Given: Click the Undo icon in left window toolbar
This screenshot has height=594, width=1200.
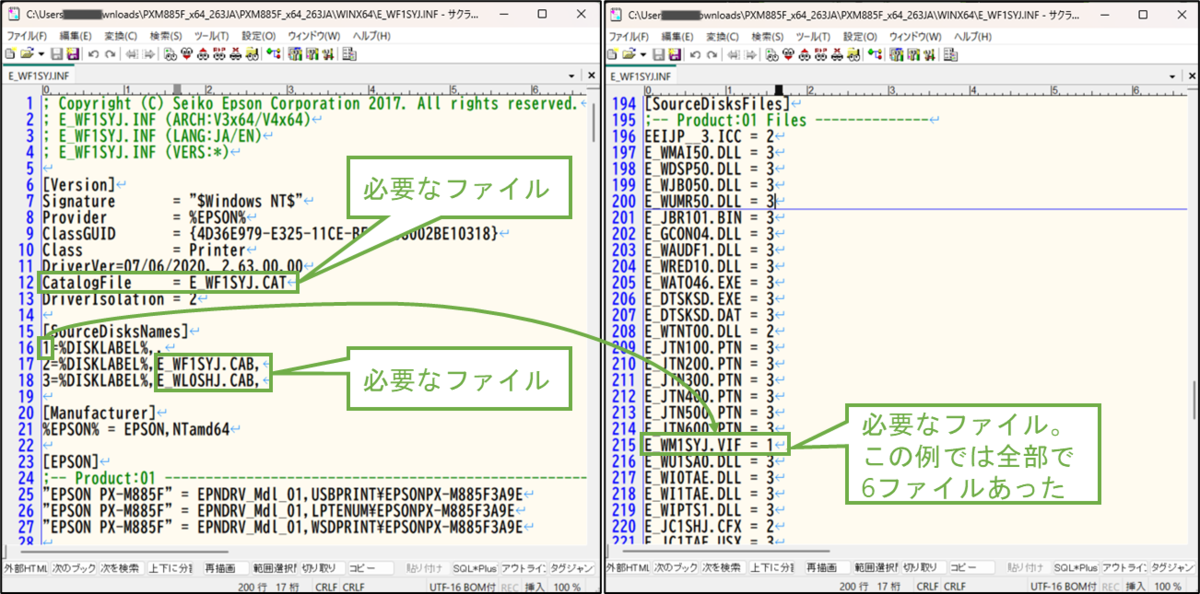Looking at the screenshot, I should click(92, 53).
